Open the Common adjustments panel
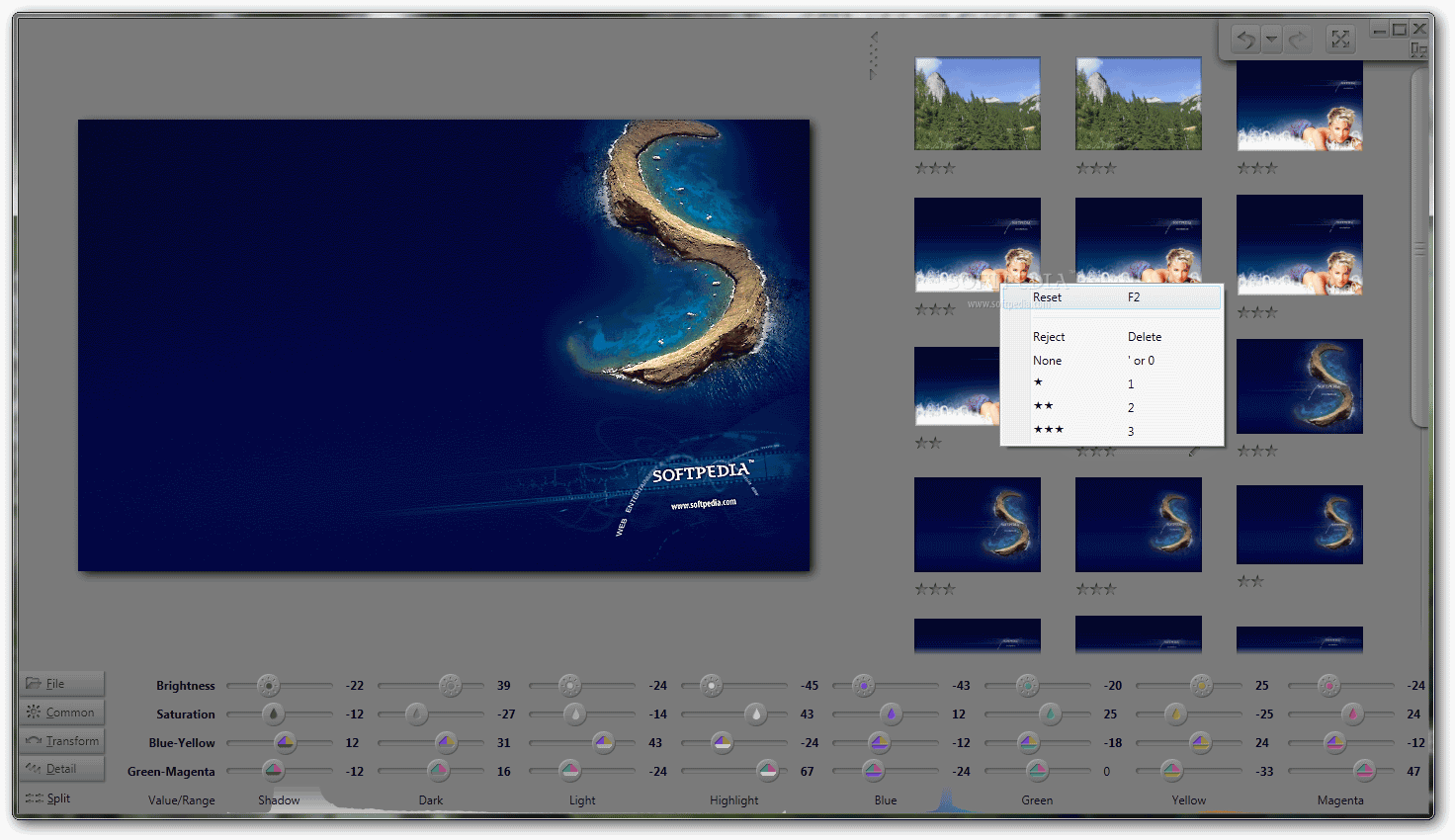 (61, 713)
